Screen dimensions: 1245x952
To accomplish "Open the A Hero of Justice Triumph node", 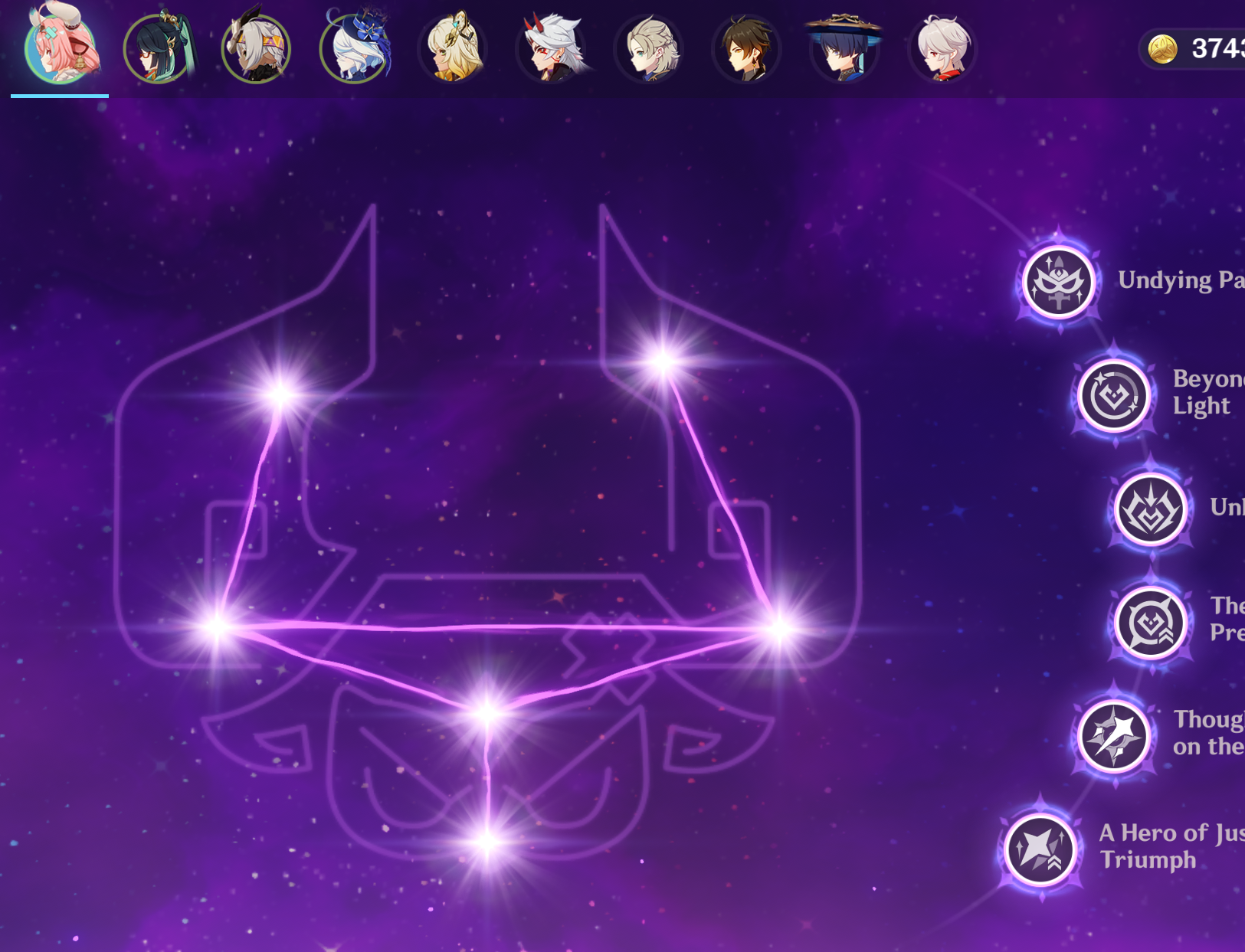I will tap(1040, 849).
